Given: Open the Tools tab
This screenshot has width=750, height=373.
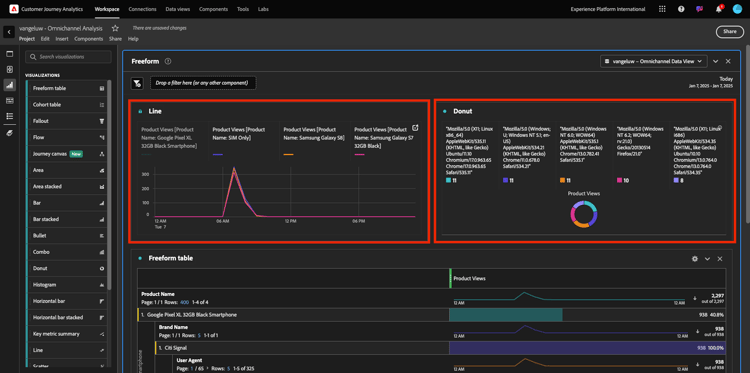Looking at the screenshot, I should coord(243,9).
